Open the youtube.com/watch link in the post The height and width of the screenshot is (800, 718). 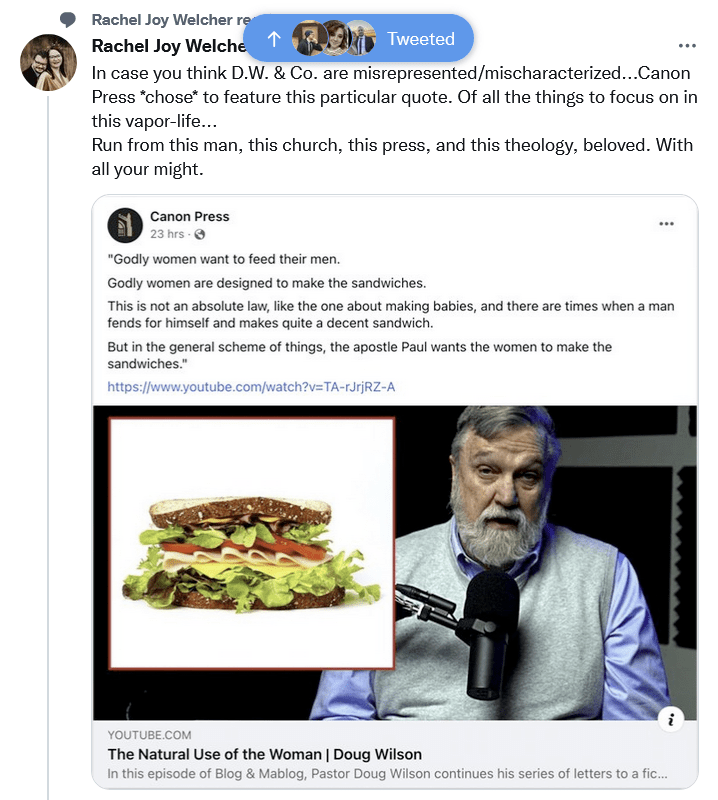(x=251, y=386)
